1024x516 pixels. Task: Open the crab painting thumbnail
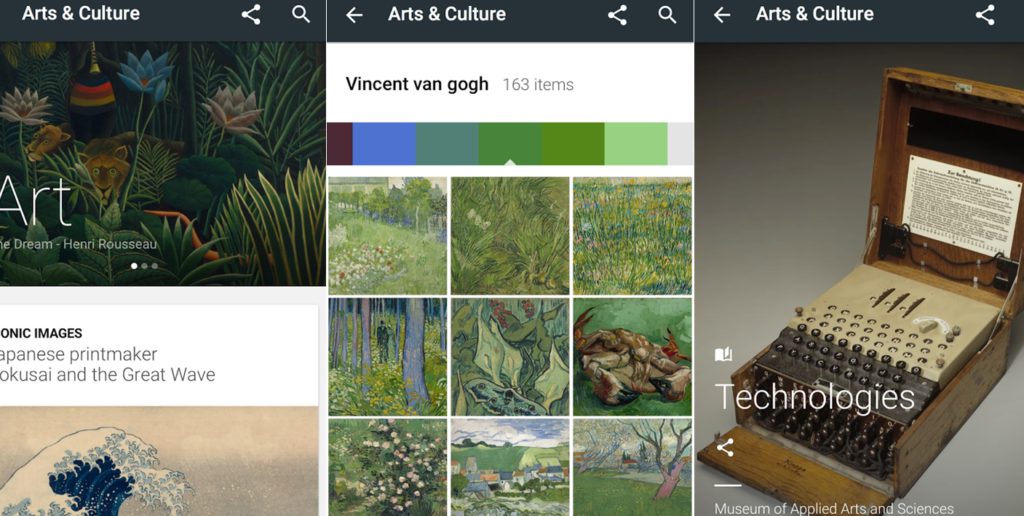point(632,357)
